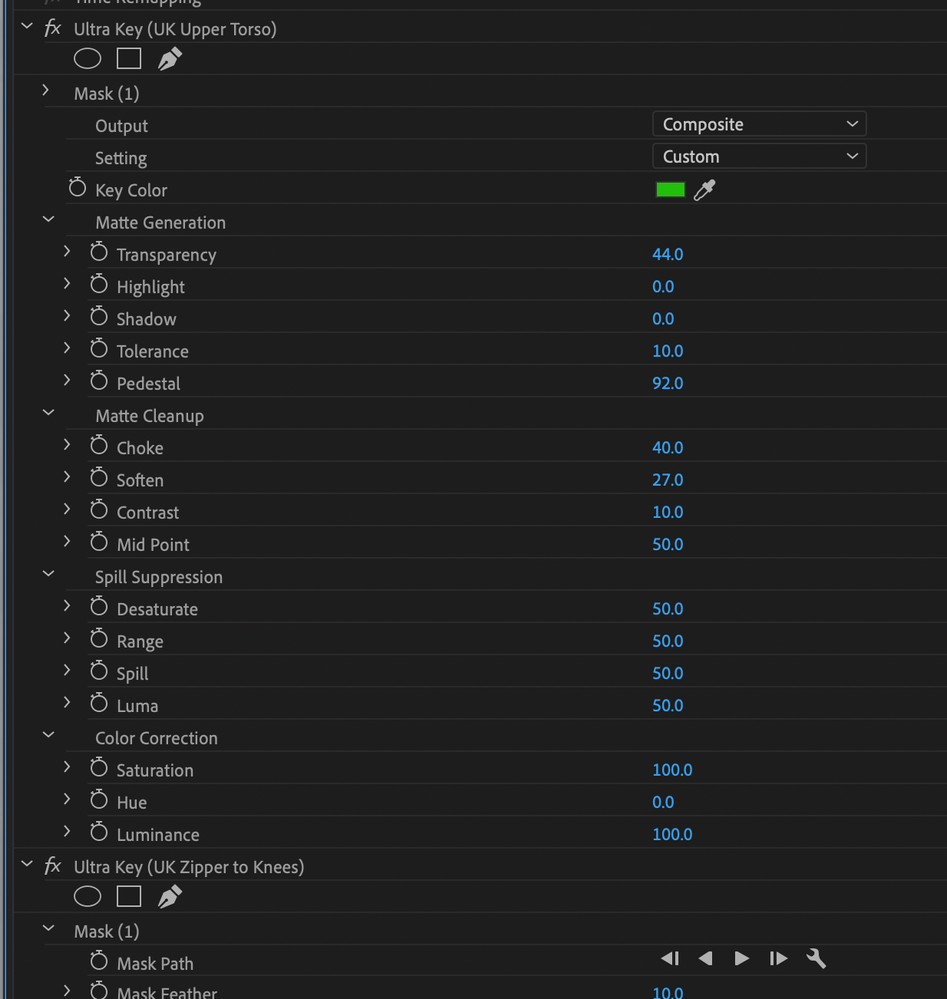The image size is (947, 999).
Task: Toggle animation stopwatch for Transparency
Action: tap(99, 254)
